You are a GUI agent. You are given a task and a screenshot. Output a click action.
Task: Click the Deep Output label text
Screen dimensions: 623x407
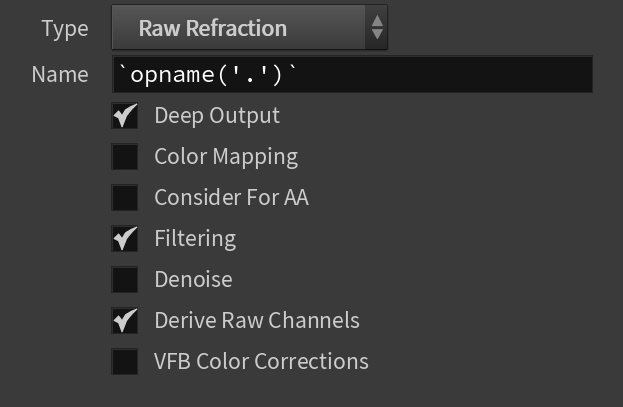[217, 116]
